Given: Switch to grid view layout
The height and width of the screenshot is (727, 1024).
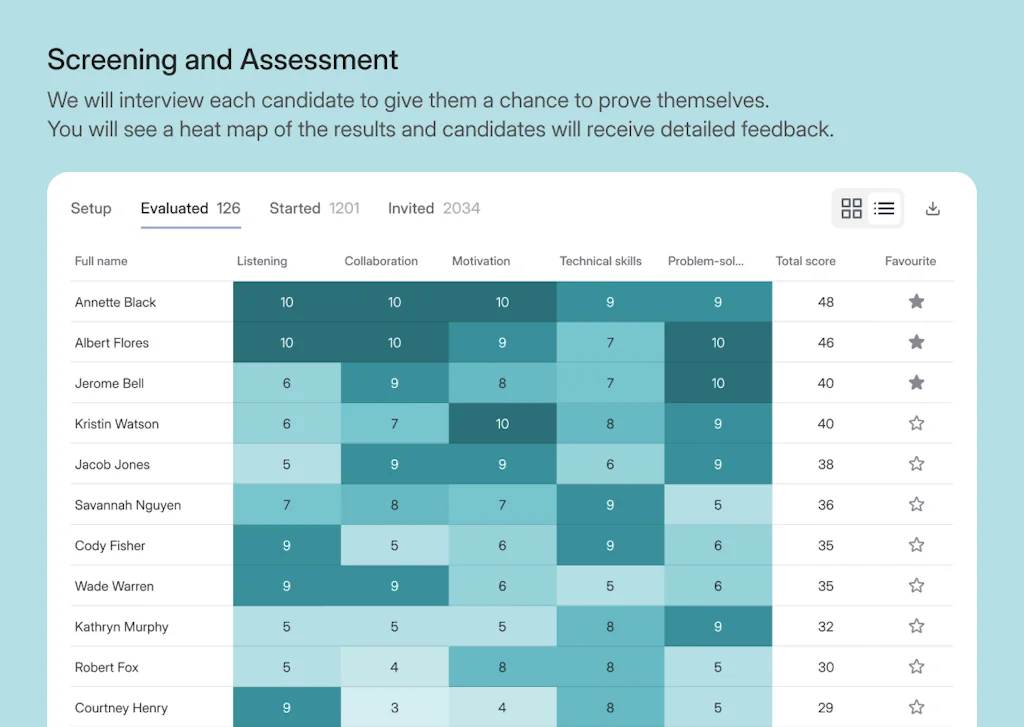Looking at the screenshot, I should click(x=851, y=208).
